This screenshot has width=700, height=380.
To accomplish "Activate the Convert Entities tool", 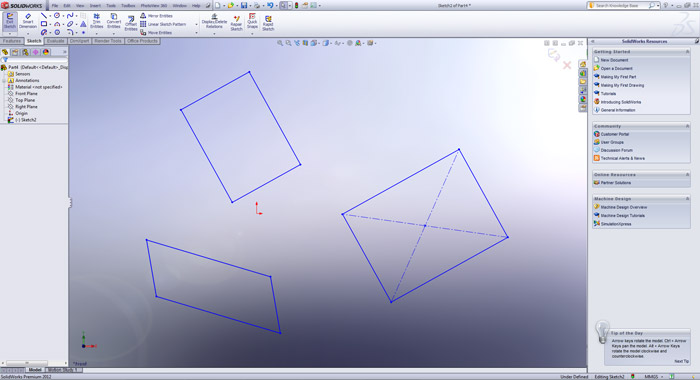I will 113,21.
